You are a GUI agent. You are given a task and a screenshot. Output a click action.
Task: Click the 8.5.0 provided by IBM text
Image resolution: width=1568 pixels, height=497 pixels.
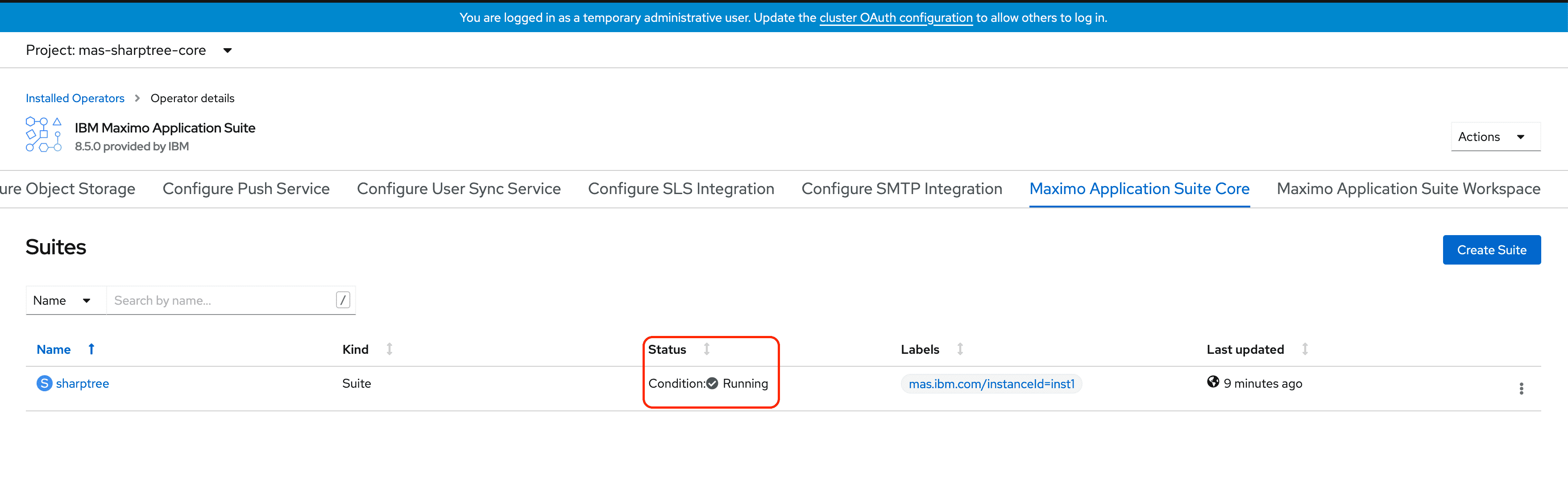tap(132, 147)
